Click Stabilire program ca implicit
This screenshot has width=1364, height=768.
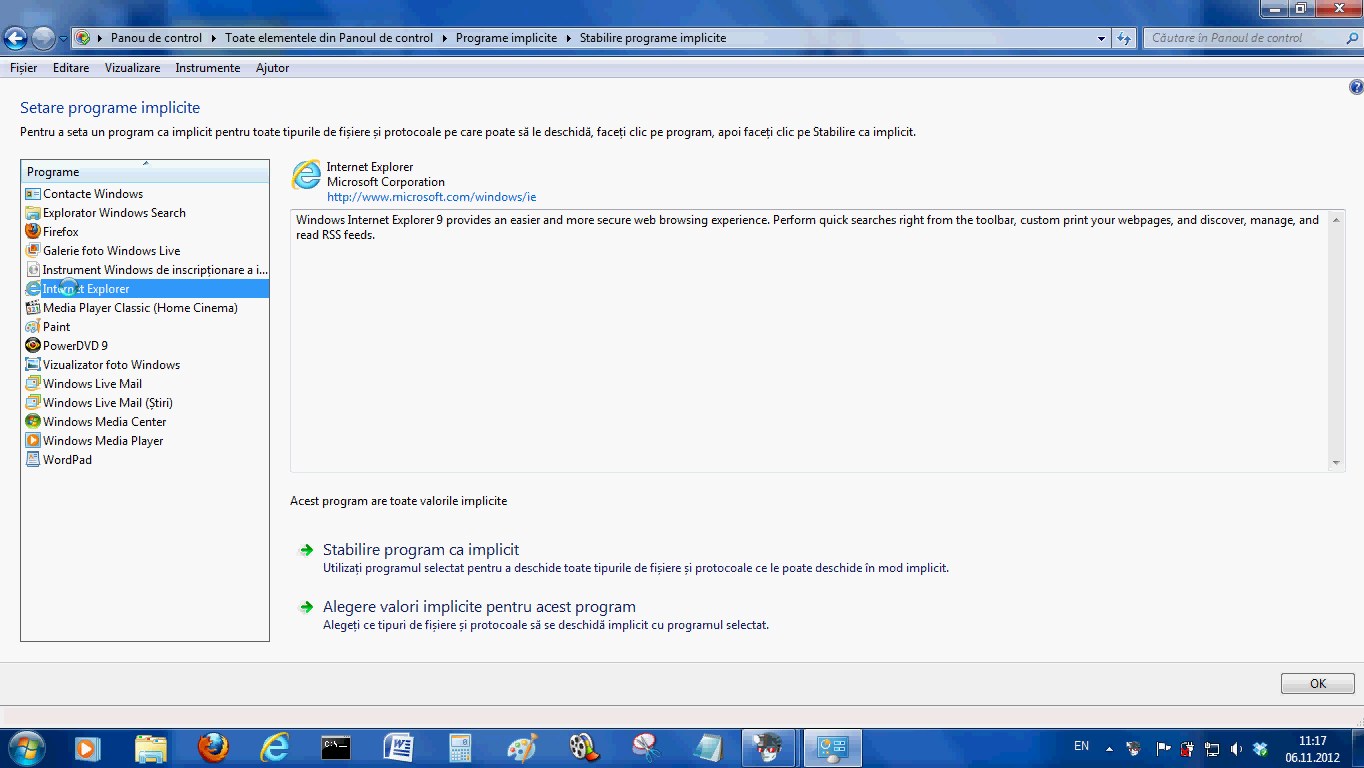pos(420,549)
